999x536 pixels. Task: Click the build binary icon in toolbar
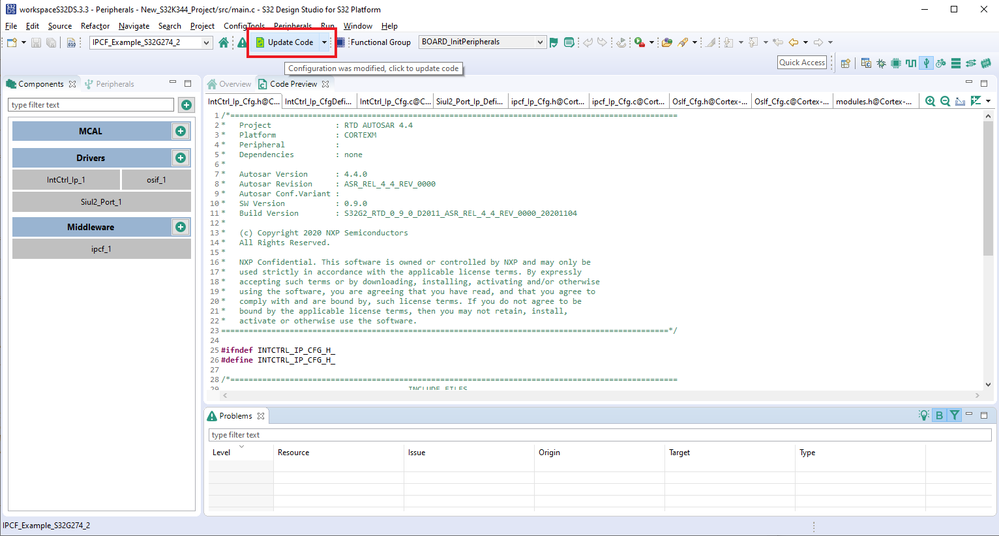click(x=71, y=43)
